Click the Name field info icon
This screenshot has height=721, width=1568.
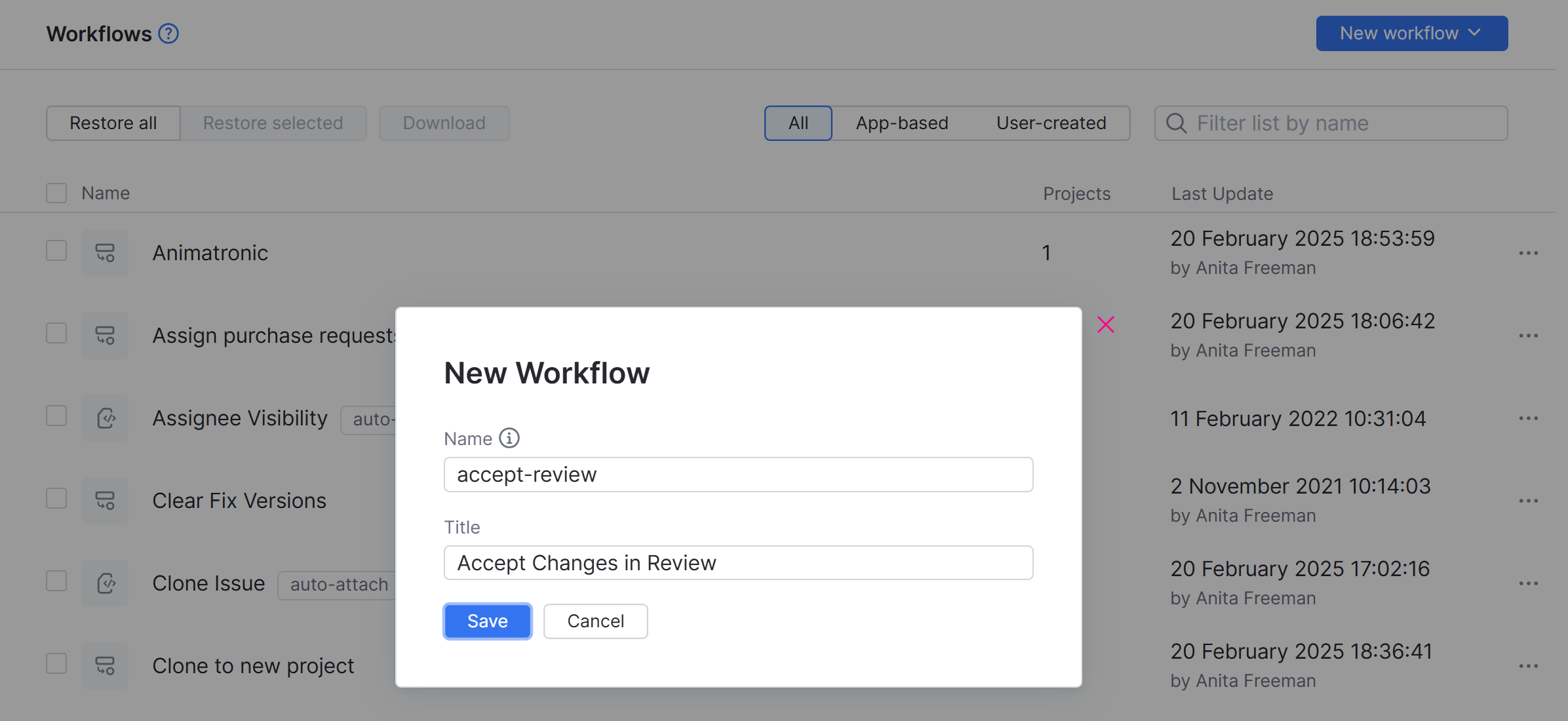509,438
